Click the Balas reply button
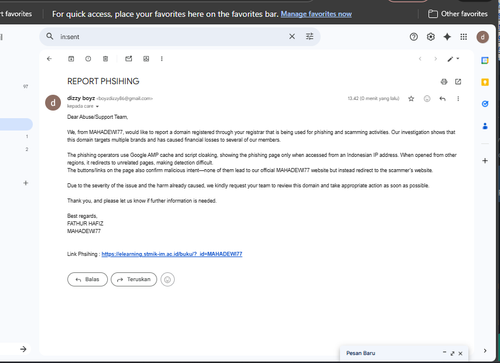This screenshot has width=500, height=363. (x=87, y=279)
